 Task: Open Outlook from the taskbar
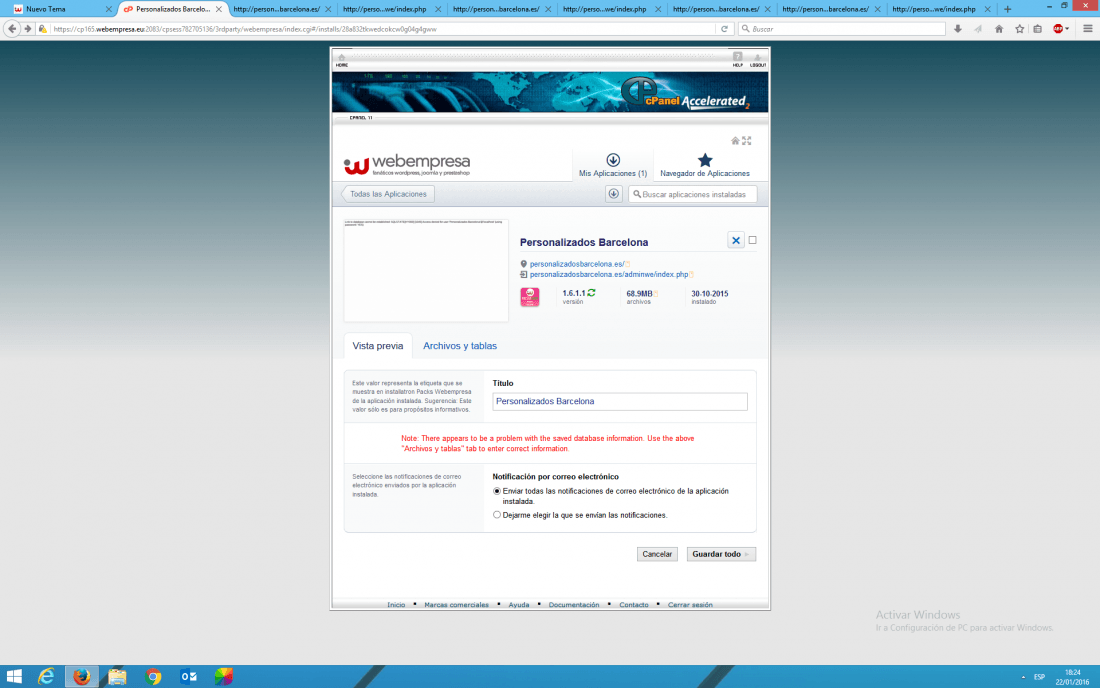click(x=189, y=676)
